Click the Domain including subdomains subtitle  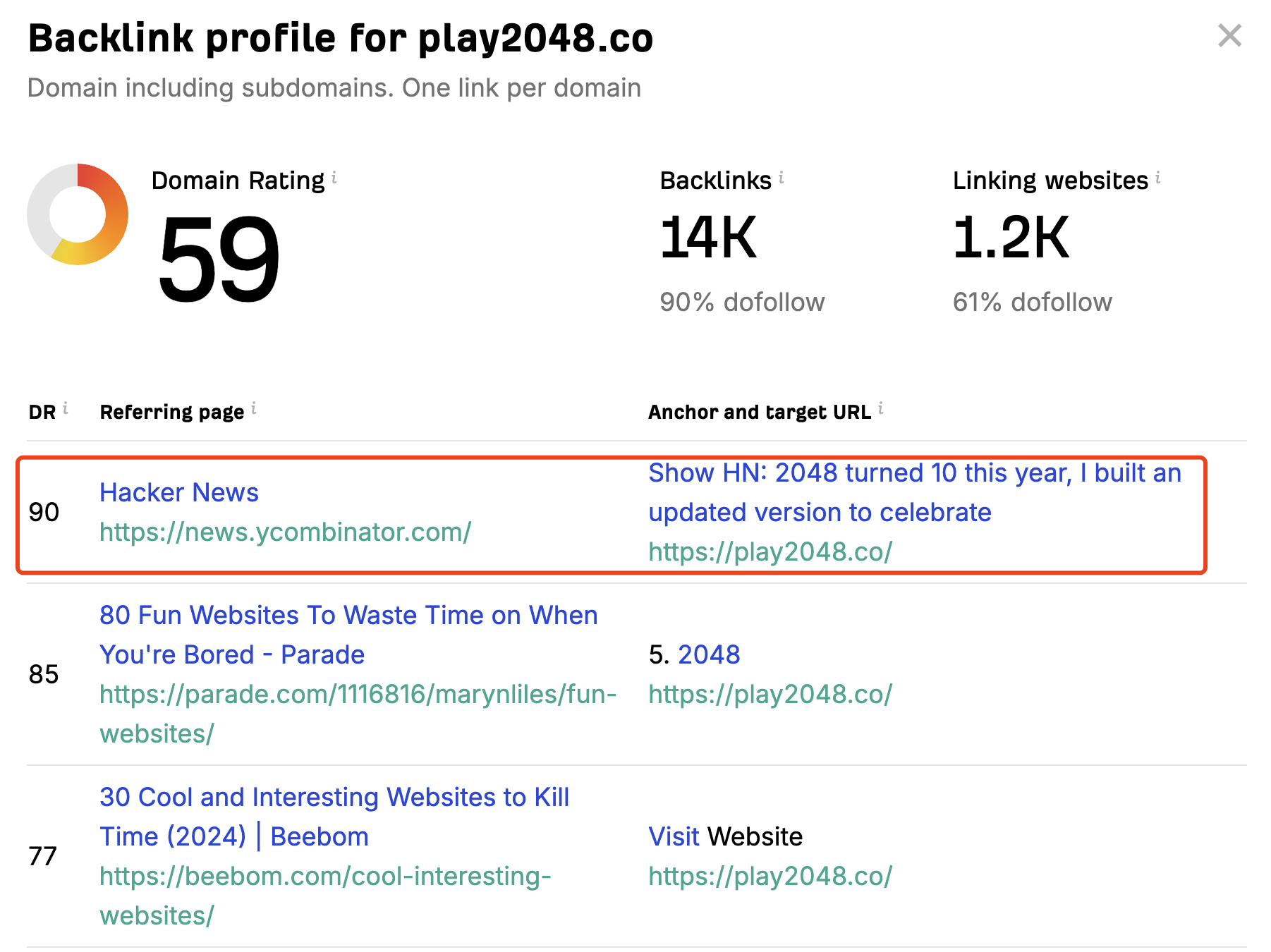point(334,88)
